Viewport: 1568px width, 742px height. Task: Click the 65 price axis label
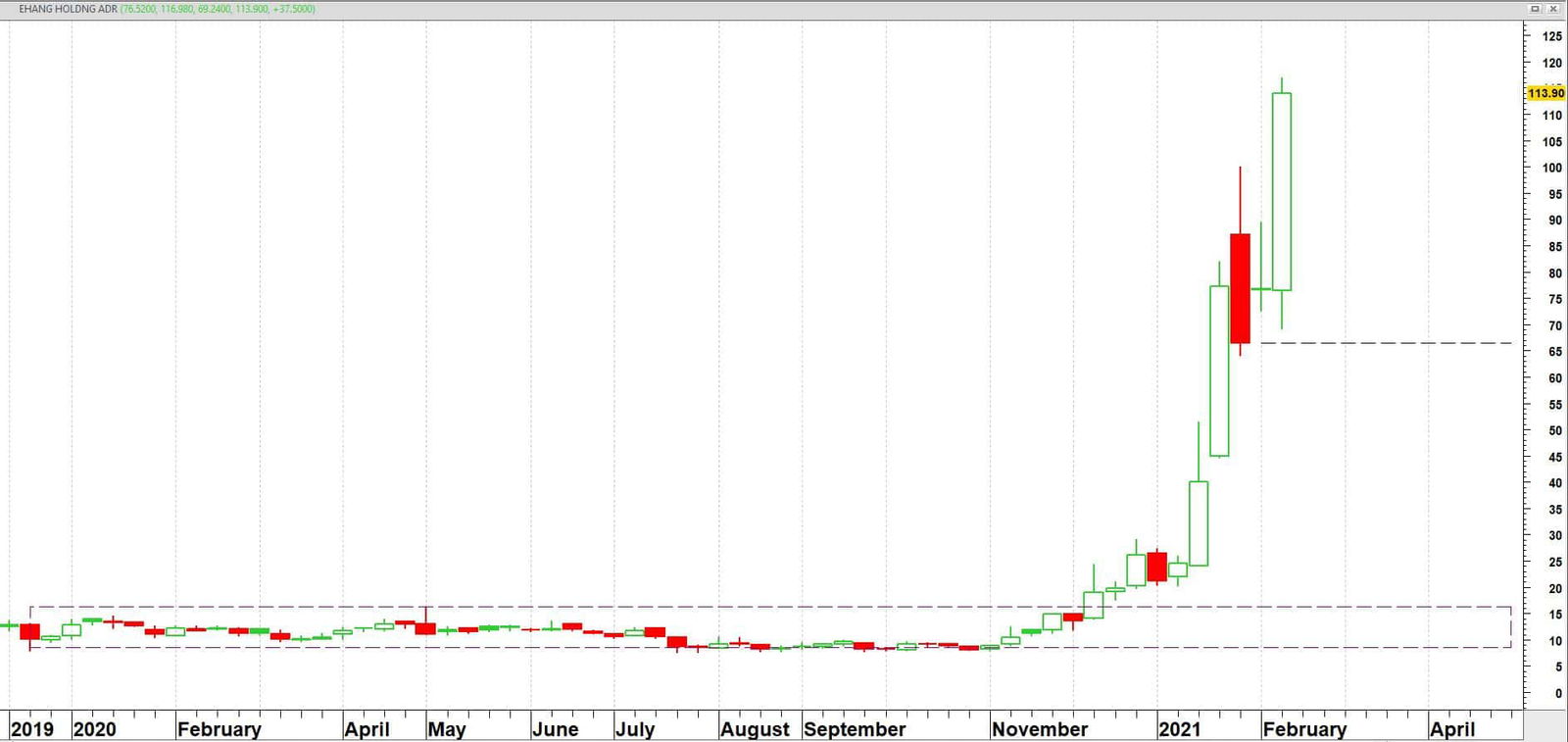(1555, 352)
